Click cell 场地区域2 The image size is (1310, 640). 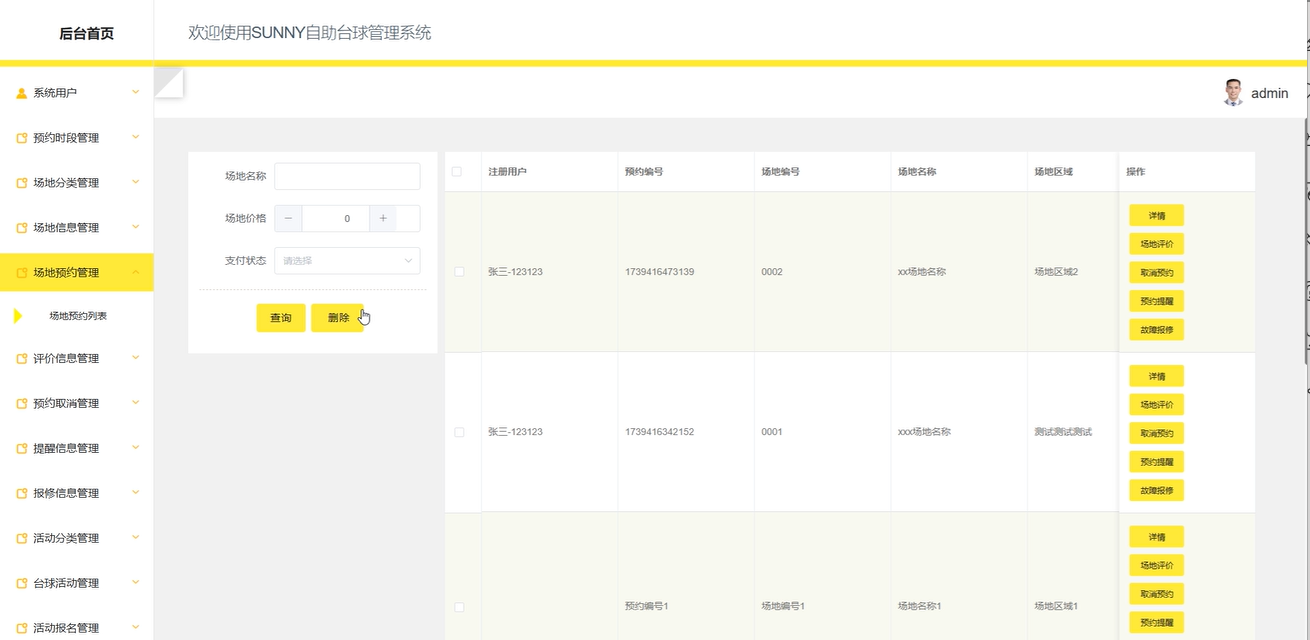1056,272
